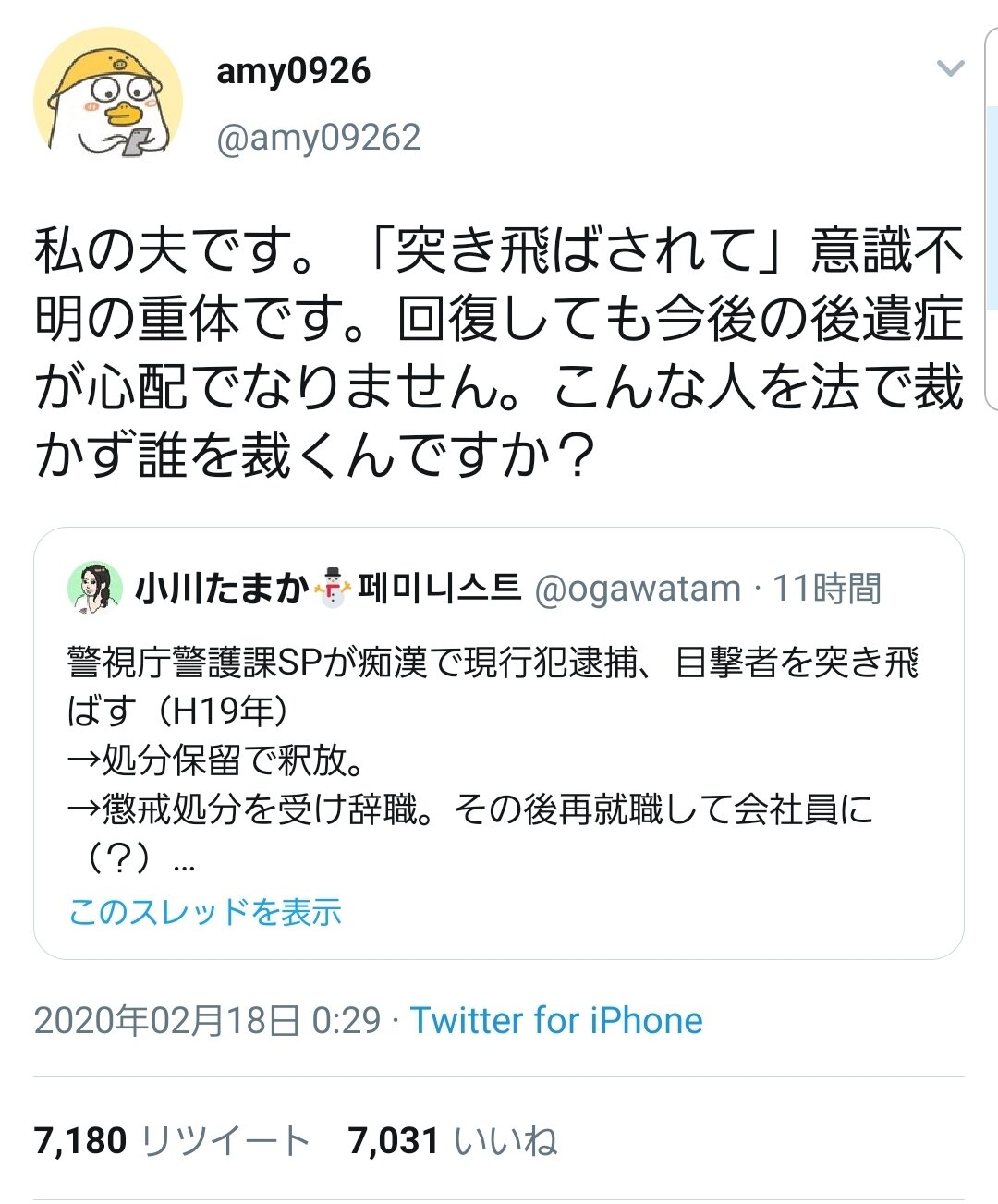Open the quoted tweet's 11時間 timestamp
This screenshot has width=998, height=1204.
[x=827, y=589]
